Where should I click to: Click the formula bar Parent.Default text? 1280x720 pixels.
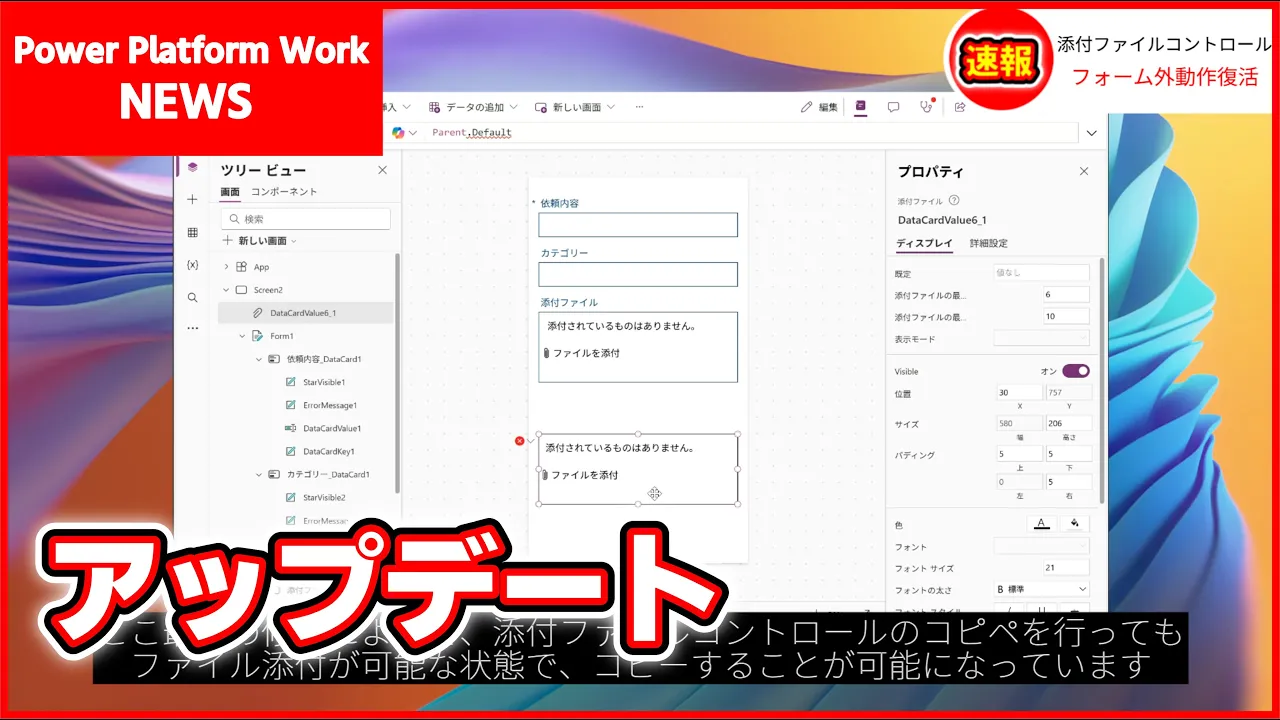[x=472, y=133]
